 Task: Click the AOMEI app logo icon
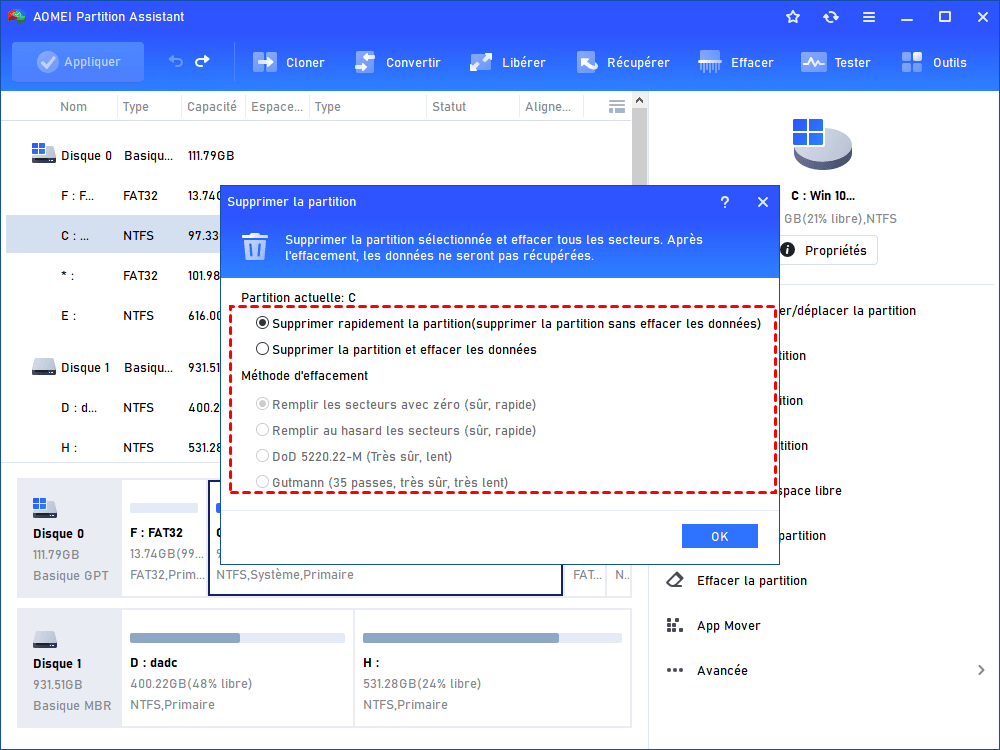(16, 17)
